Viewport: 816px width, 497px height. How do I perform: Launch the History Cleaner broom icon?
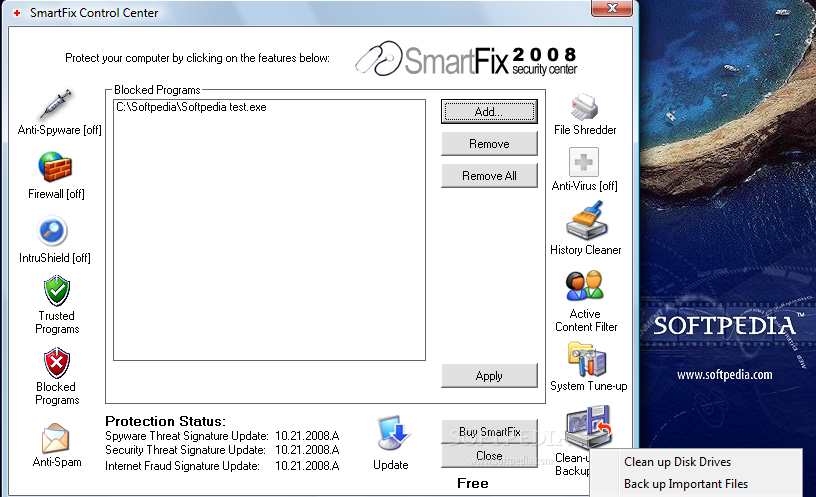coord(586,221)
